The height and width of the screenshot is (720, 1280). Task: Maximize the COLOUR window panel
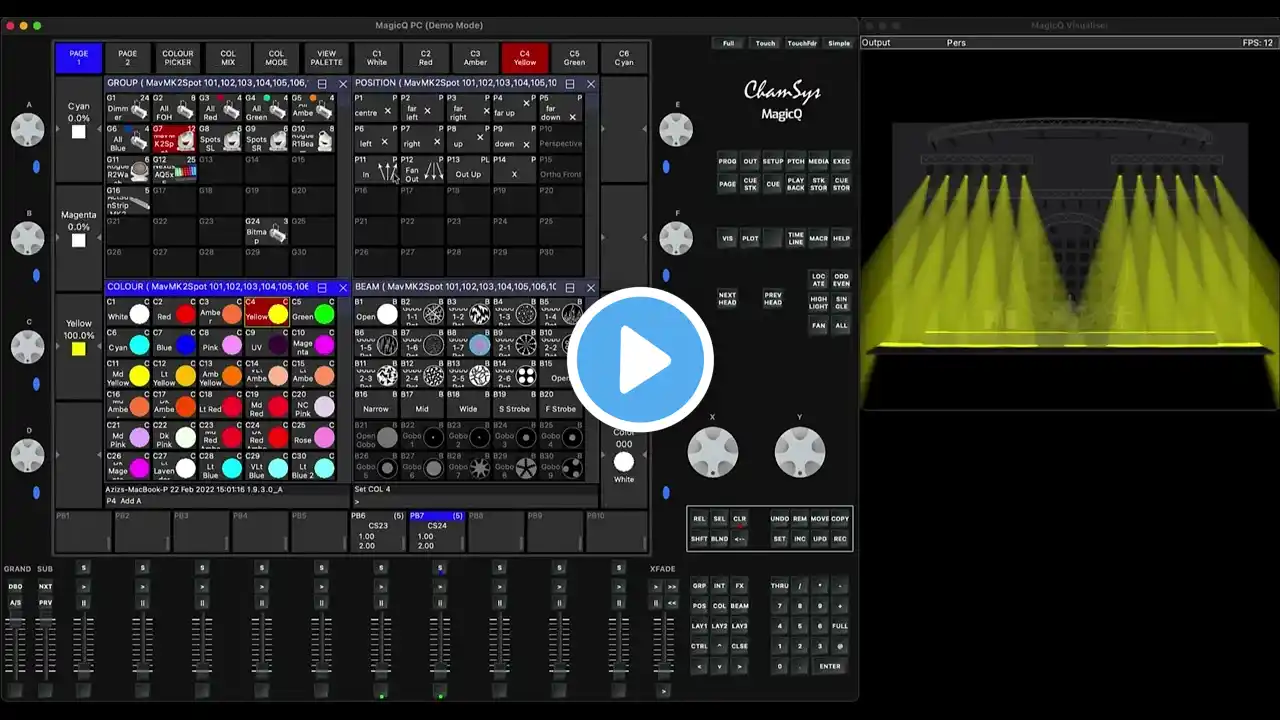click(x=322, y=287)
